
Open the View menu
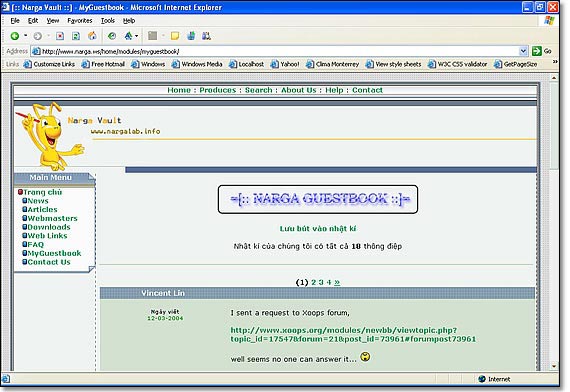(x=53, y=21)
